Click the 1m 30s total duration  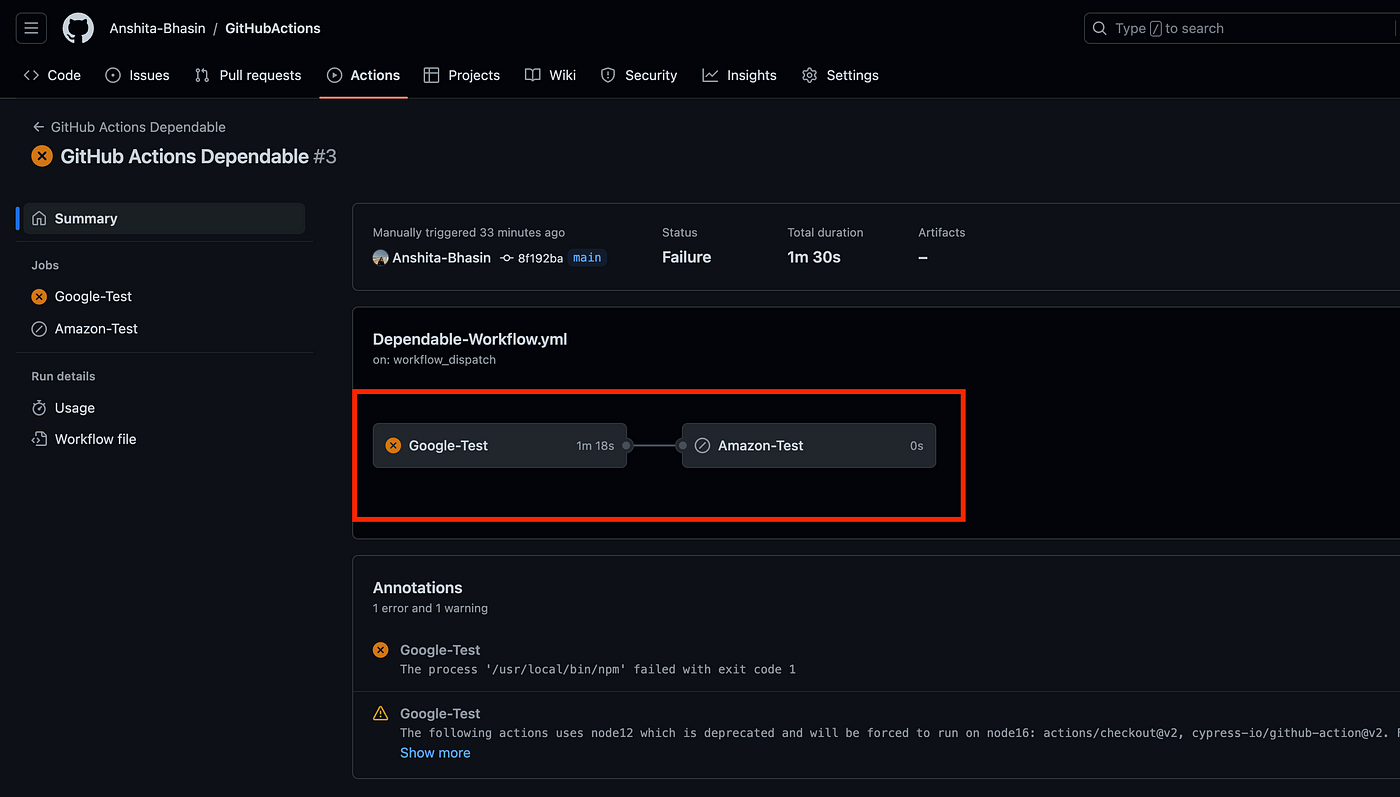point(814,257)
